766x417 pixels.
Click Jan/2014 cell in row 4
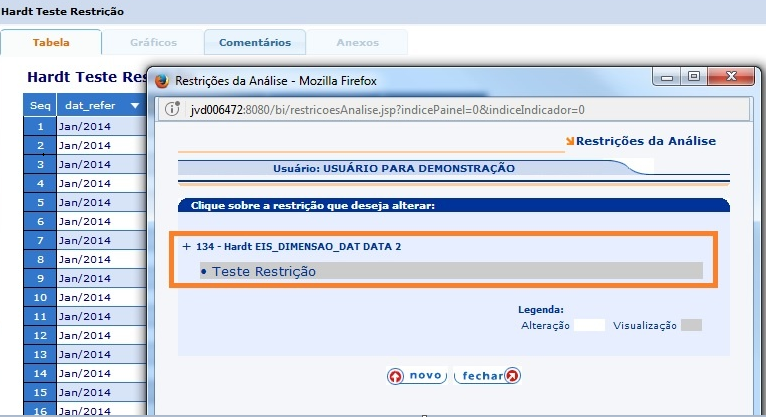click(x=102, y=184)
